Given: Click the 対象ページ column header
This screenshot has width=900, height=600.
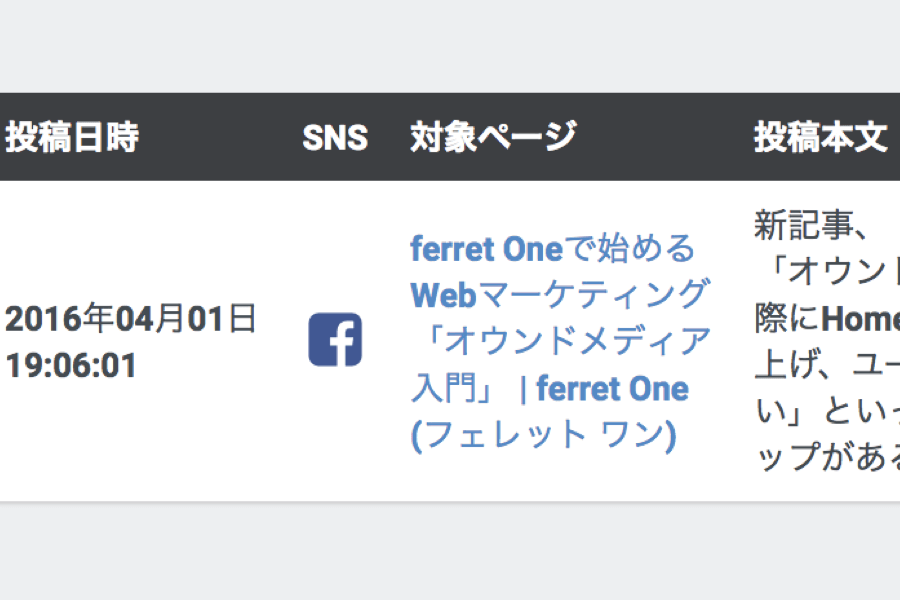Looking at the screenshot, I should click(493, 137).
